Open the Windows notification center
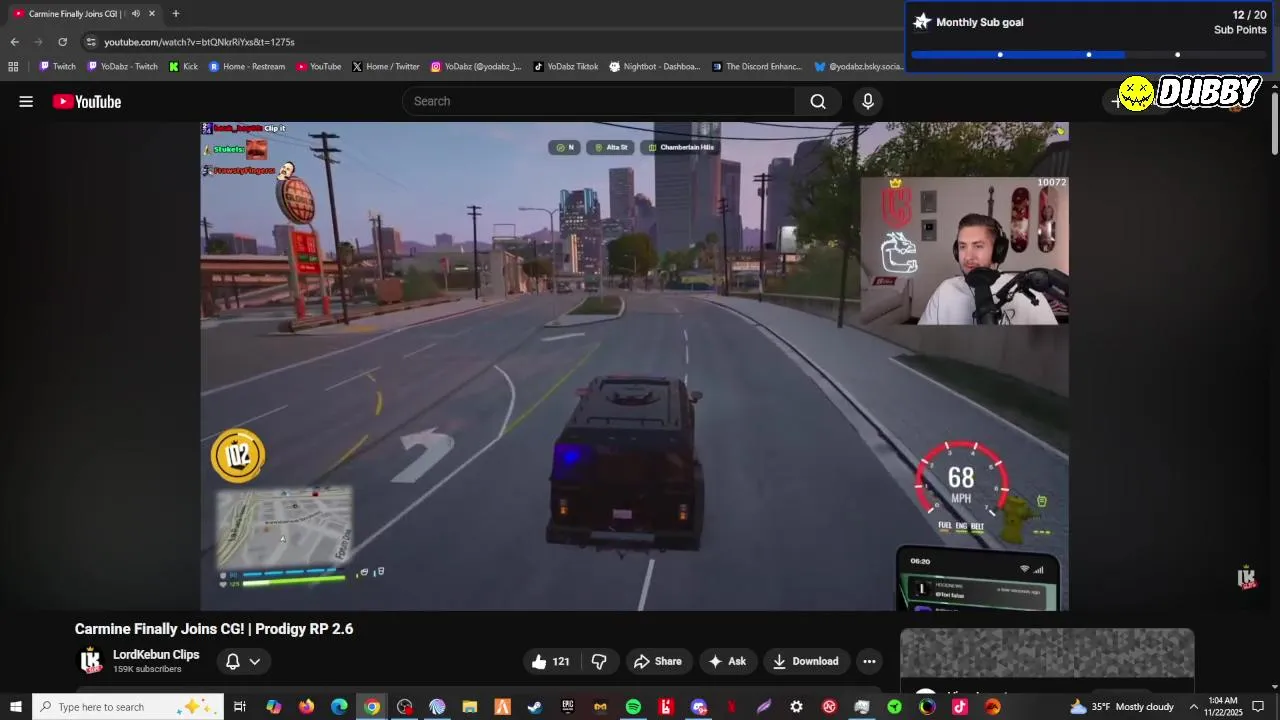This screenshot has width=1280, height=720. (x=1259, y=707)
